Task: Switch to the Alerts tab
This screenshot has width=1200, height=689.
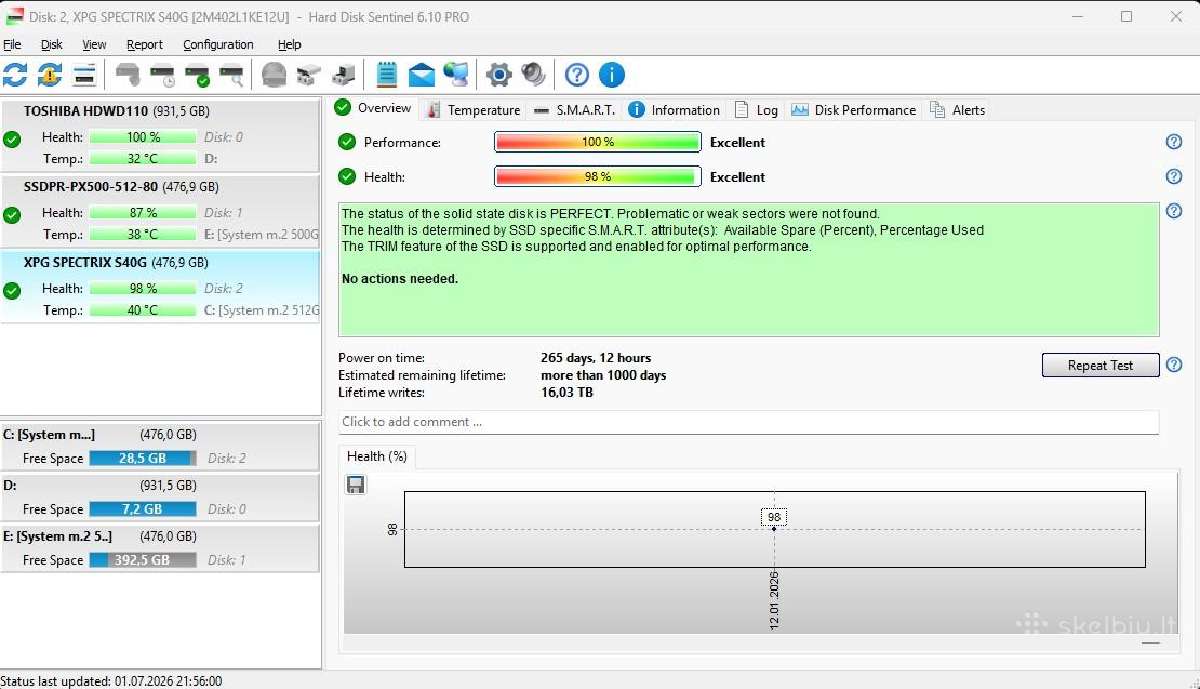Action: [x=958, y=110]
